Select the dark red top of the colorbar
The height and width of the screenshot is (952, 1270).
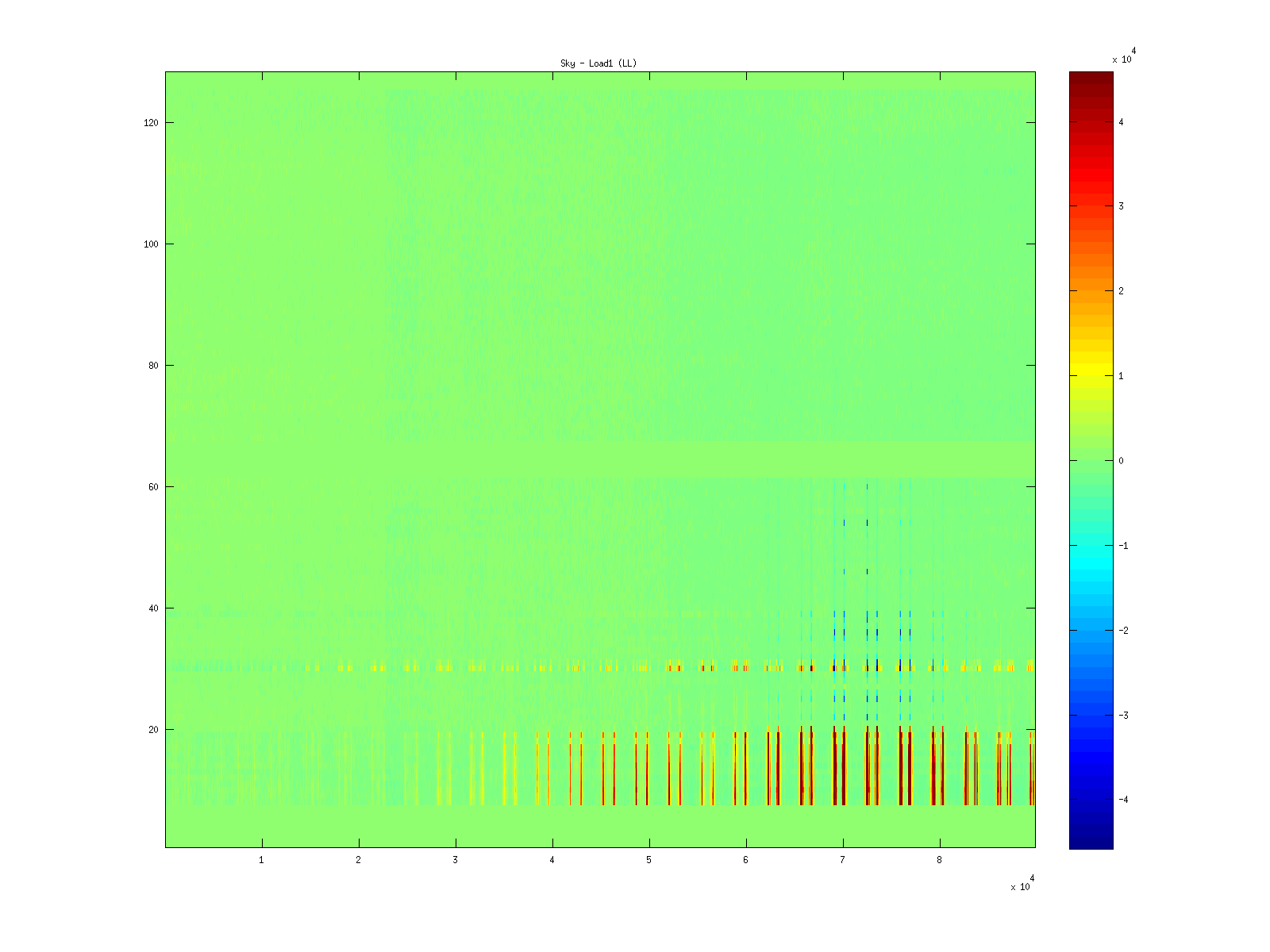pyautogui.click(x=1091, y=78)
